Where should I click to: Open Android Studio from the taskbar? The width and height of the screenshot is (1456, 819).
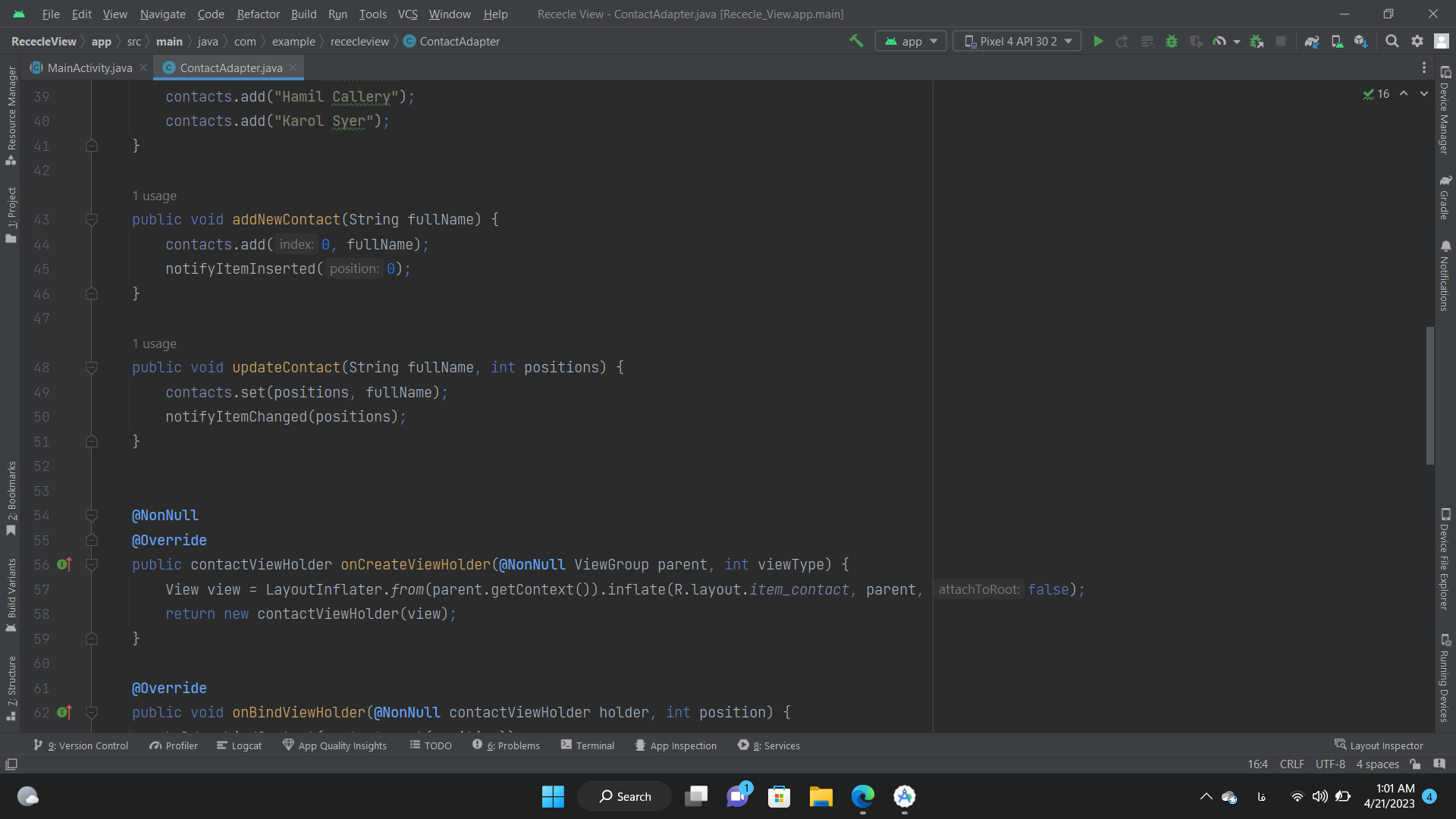coord(904,796)
